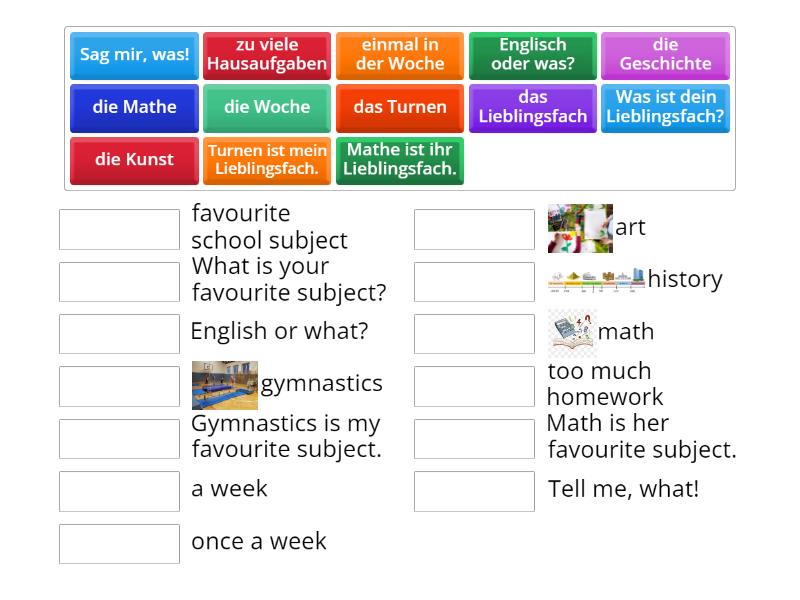Pick the red 'die Kunst' tile
This screenshot has width=800, height=600.
tap(134, 161)
